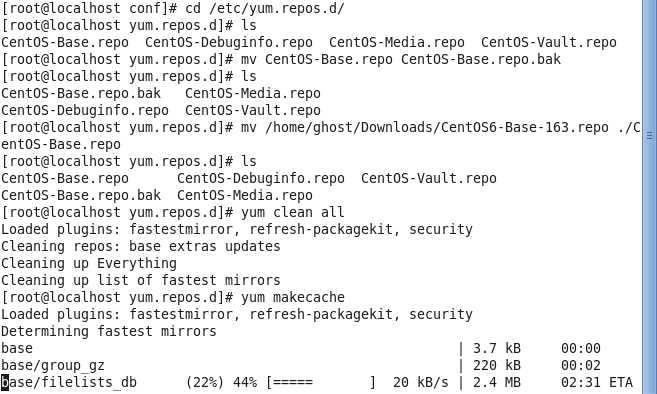
Task: Click the 'base/group_gz' entry
Action: point(53,365)
